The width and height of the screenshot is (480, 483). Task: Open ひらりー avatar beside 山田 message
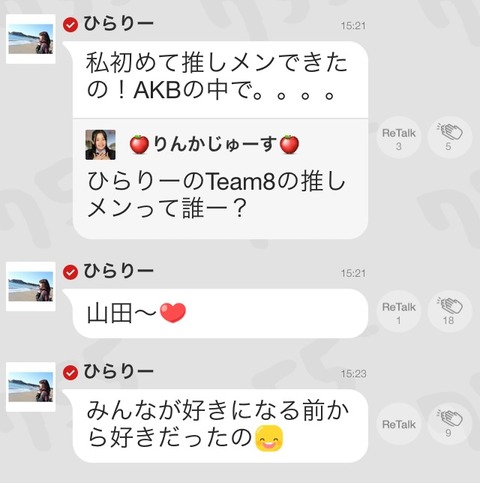tap(31, 286)
